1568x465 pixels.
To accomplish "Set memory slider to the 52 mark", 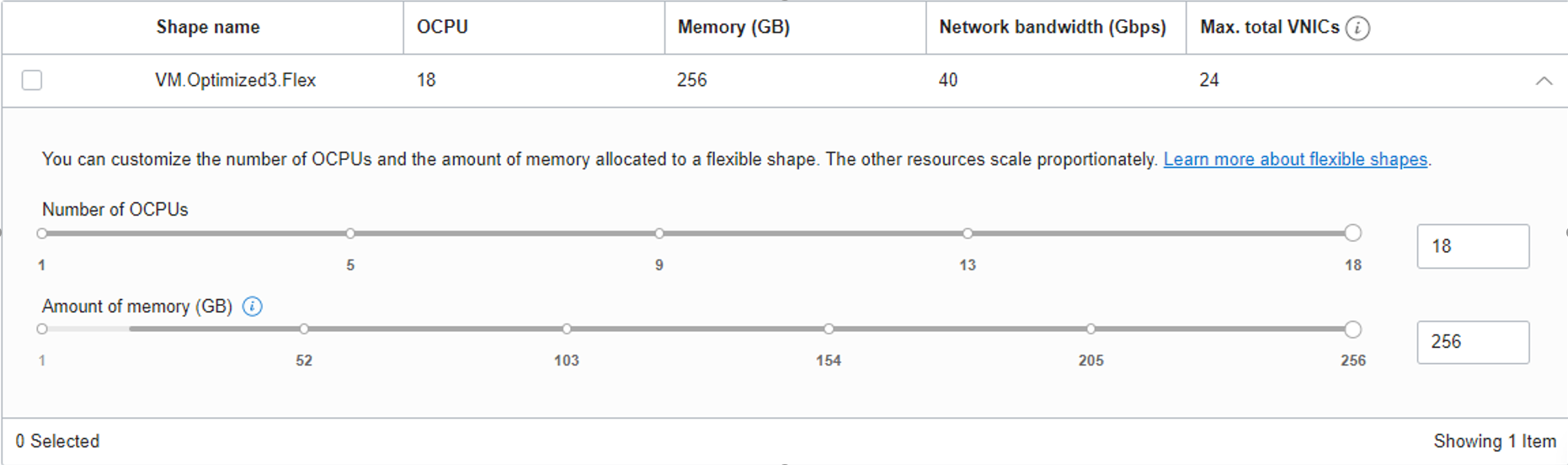I will tap(304, 329).
